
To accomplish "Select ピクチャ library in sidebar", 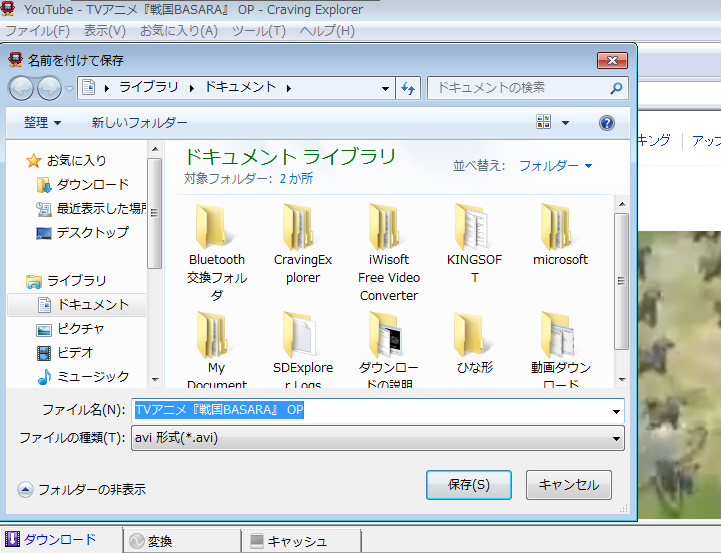I will point(70,329).
